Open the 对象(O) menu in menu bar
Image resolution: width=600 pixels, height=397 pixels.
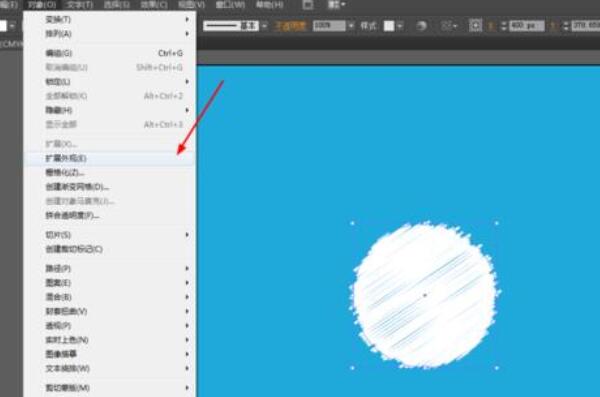pyautogui.click(x=42, y=5)
